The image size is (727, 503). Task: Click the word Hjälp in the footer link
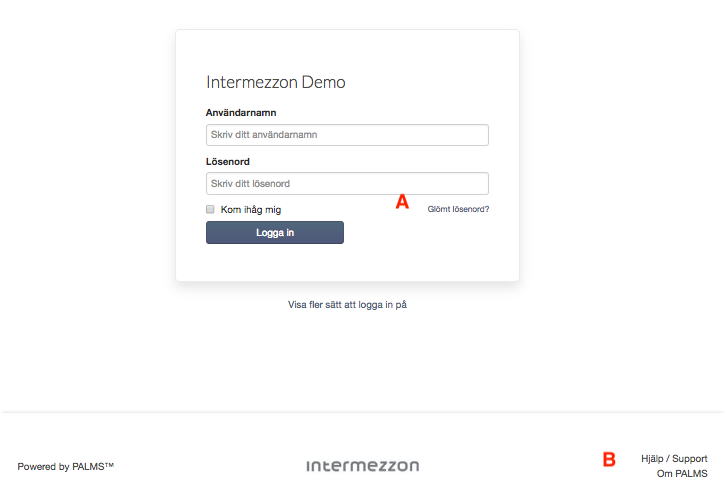click(652, 458)
